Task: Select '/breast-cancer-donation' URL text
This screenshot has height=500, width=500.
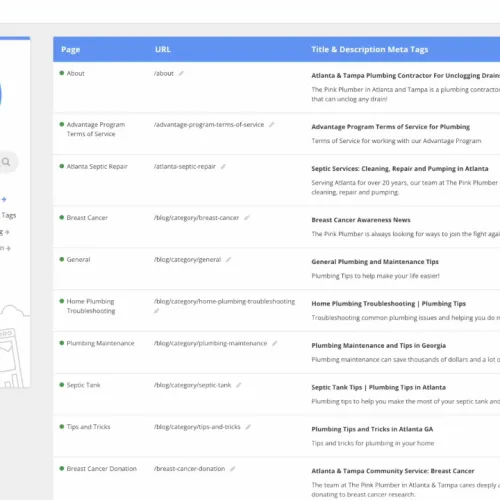Action: click(189, 469)
